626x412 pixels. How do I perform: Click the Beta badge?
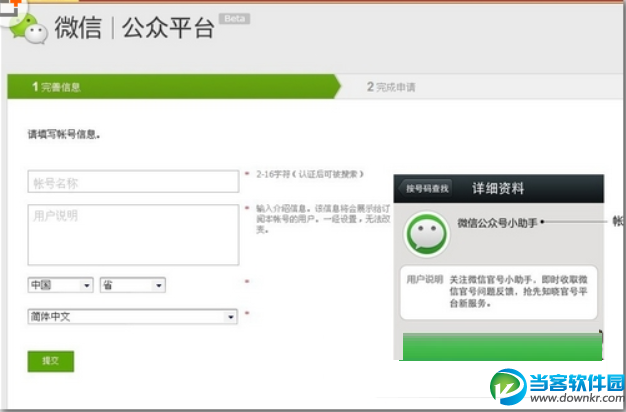[234, 18]
